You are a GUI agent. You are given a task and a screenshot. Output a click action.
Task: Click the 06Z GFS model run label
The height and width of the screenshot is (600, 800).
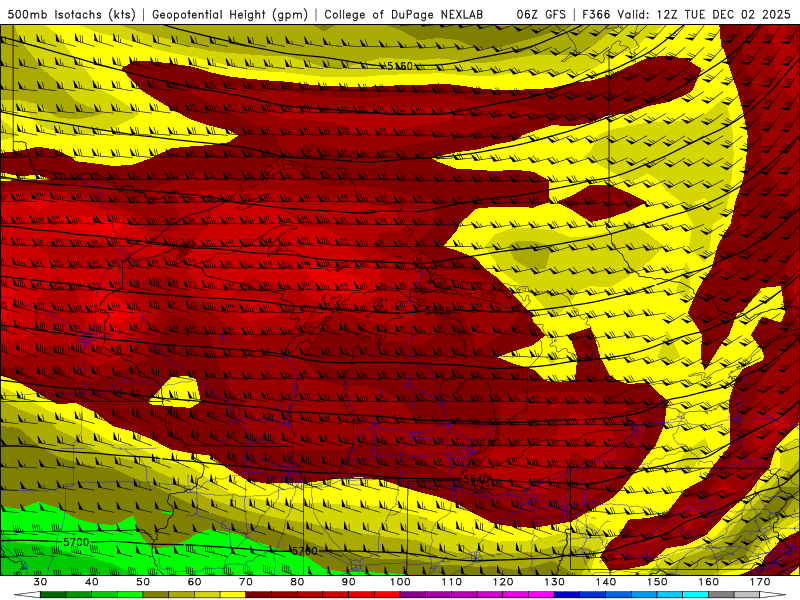click(x=541, y=14)
